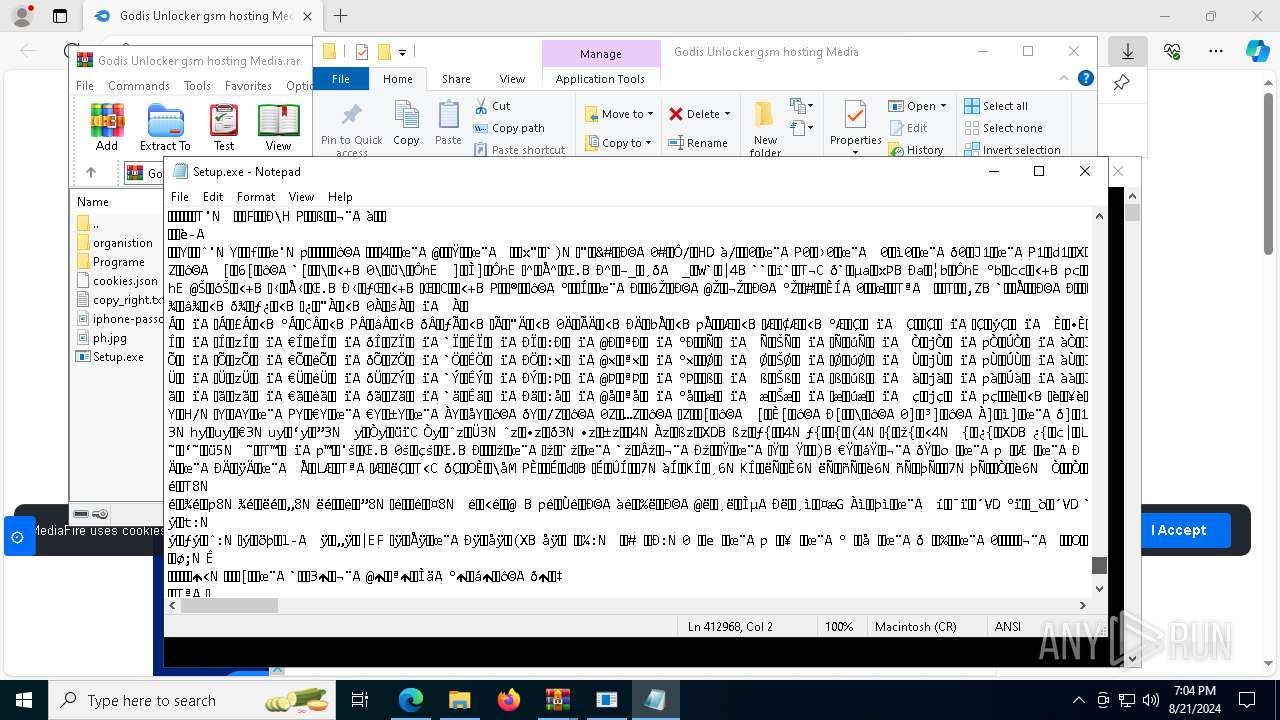Open Firefox from taskbar
This screenshot has width=1280, height=720.
point(509,700)
